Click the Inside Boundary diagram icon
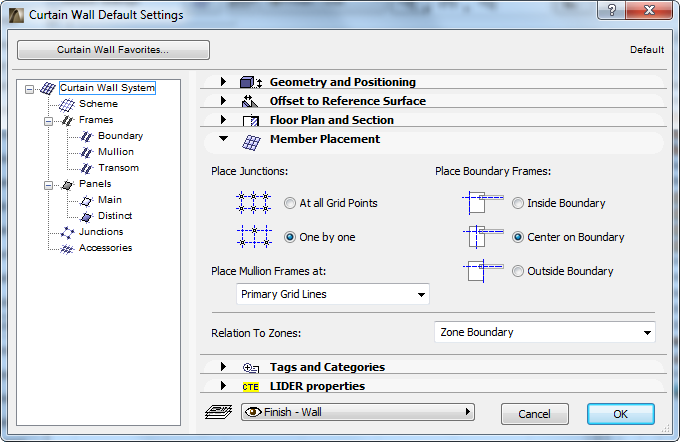The image size is (680, 442). (x=483, y=203)
